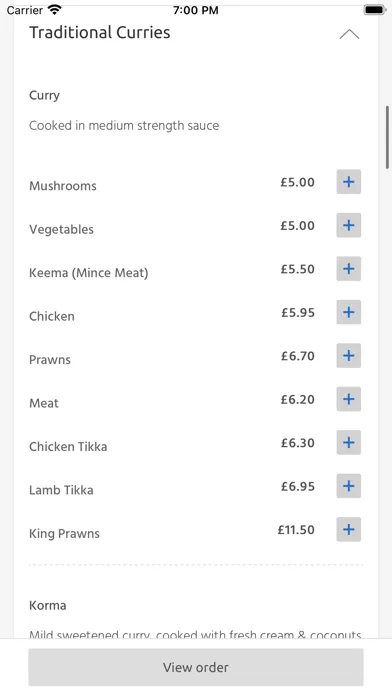Add Prawns curry to the order
The height and width of the screenshot is (696, 392).
coord(348,356)
